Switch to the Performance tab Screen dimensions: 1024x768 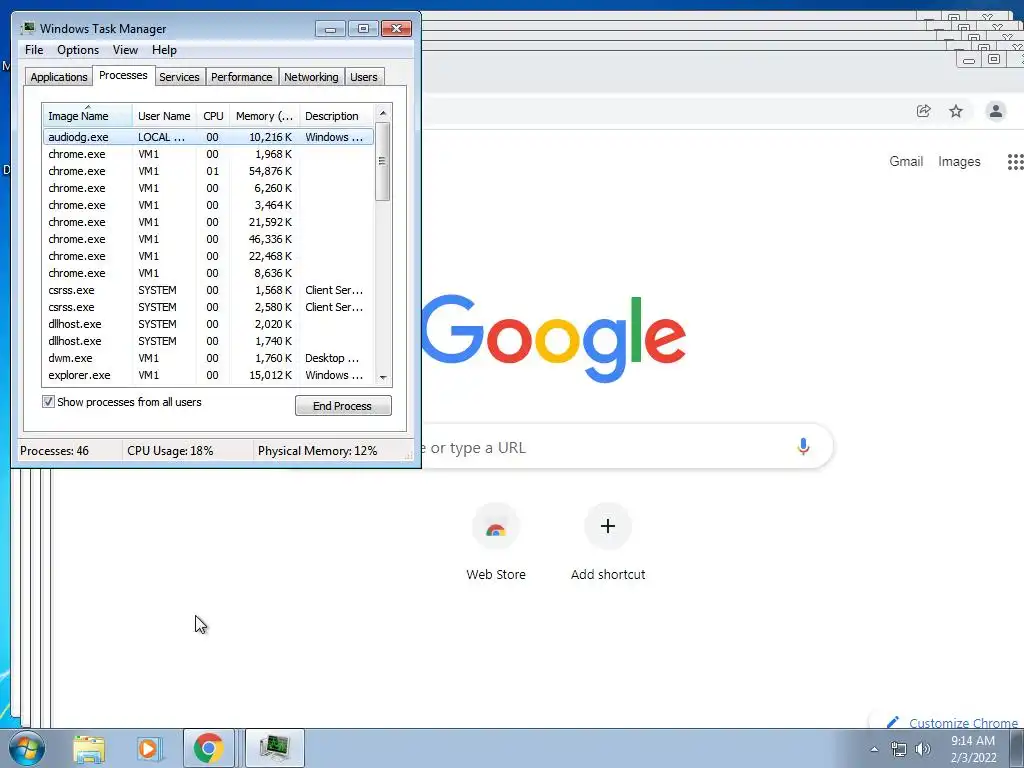241,77
